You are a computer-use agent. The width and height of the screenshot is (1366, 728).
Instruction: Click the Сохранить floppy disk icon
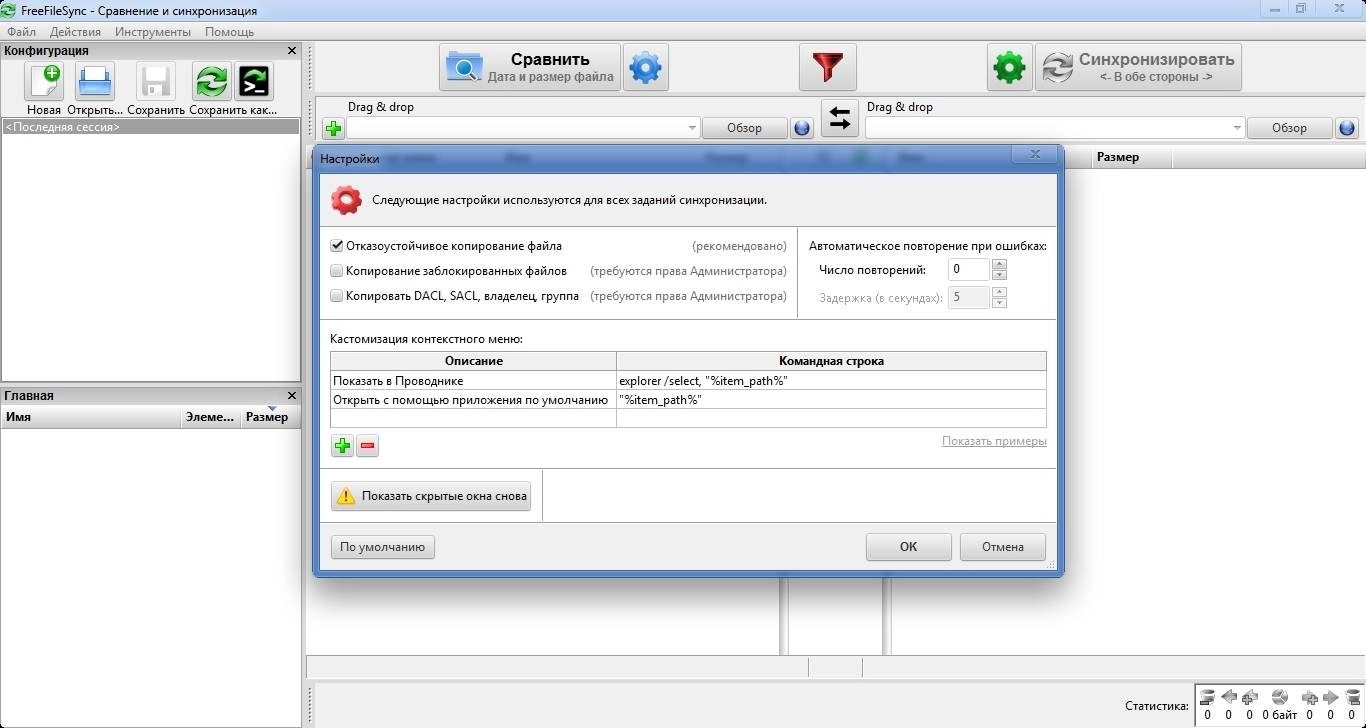(156, 82)
